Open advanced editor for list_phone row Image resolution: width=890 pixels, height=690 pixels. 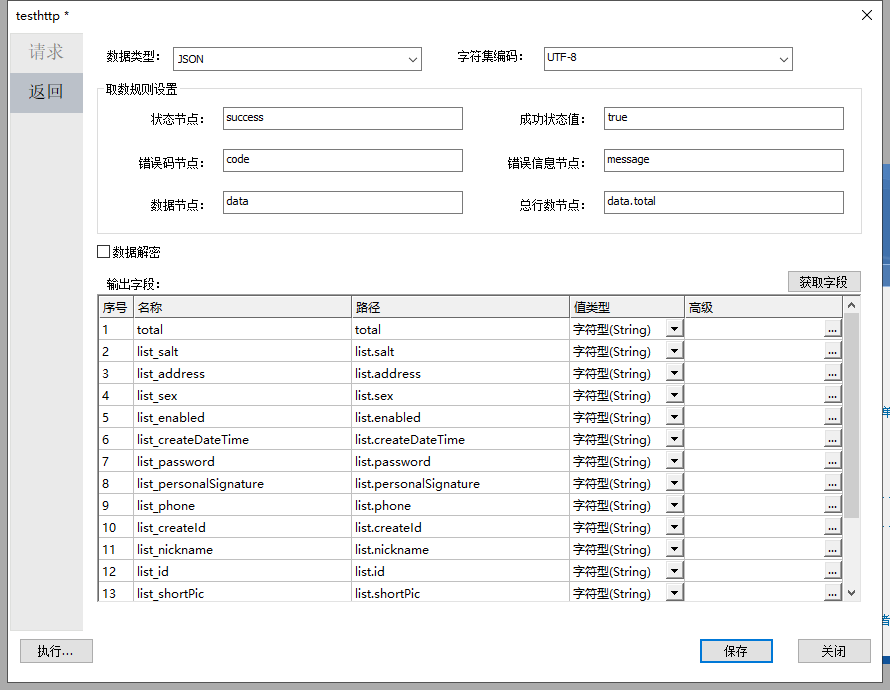[x=832, y=505]
